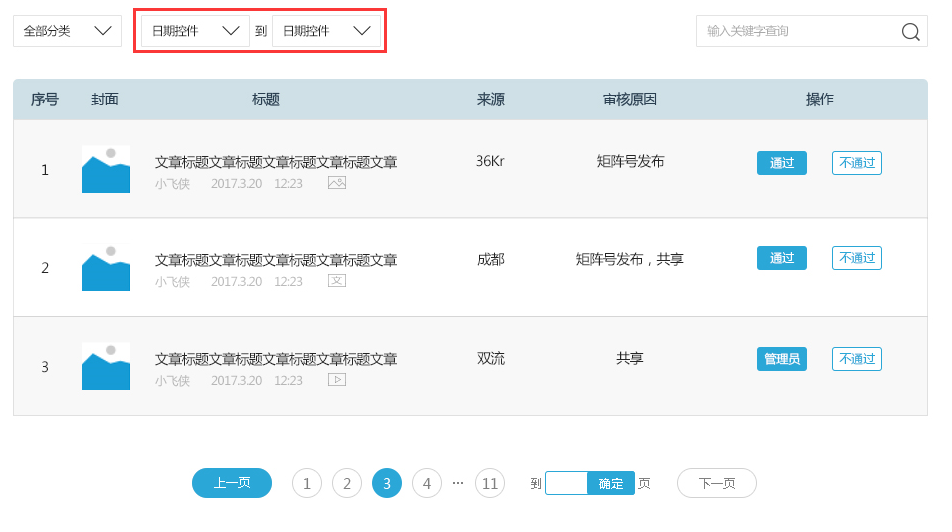Open the end date 日期控件 dropdown
This screenshot has height=532, width=952.
326,31
